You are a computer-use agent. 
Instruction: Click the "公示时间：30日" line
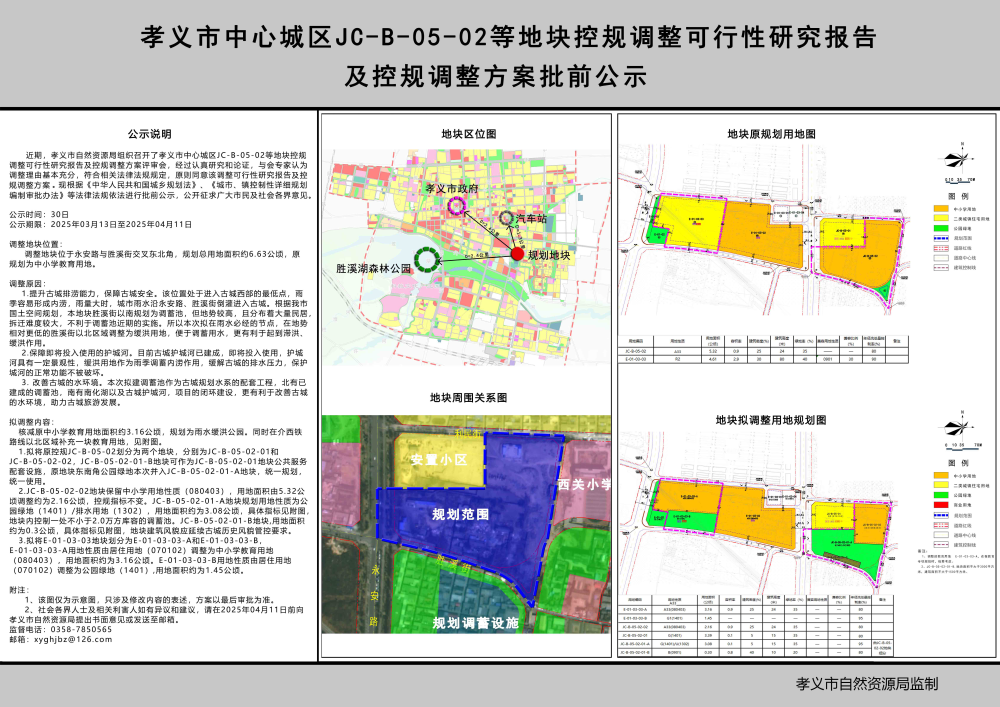pos(39,215)
